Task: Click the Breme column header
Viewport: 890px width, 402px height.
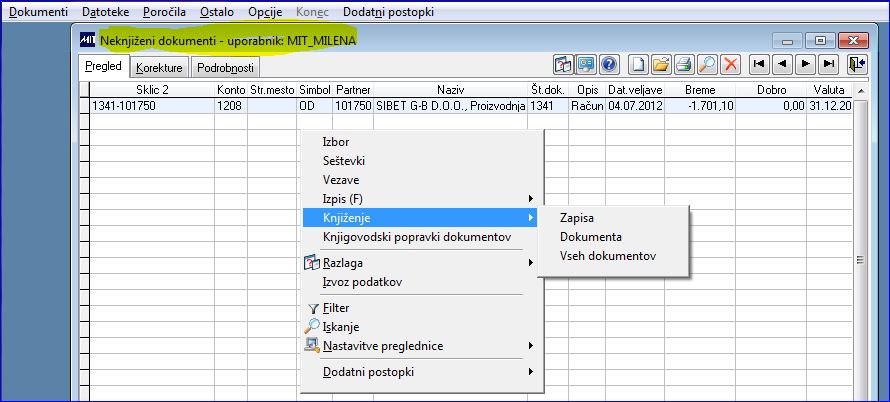Action: [700, 90]
